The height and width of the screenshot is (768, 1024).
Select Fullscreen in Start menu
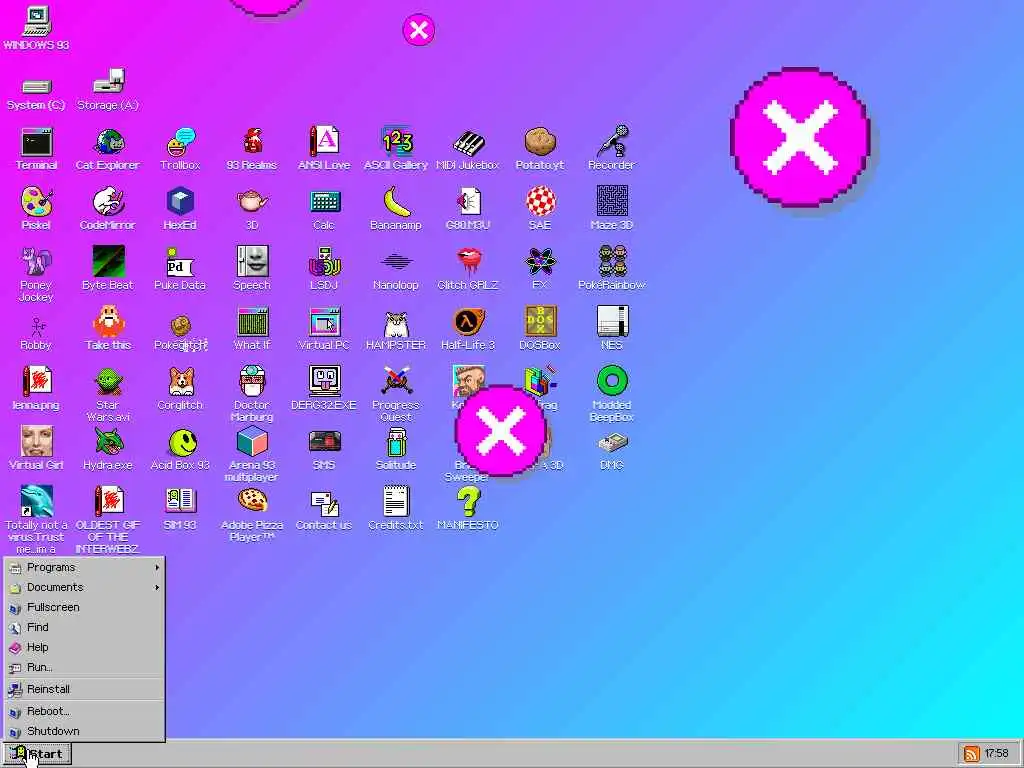(84, 607)
